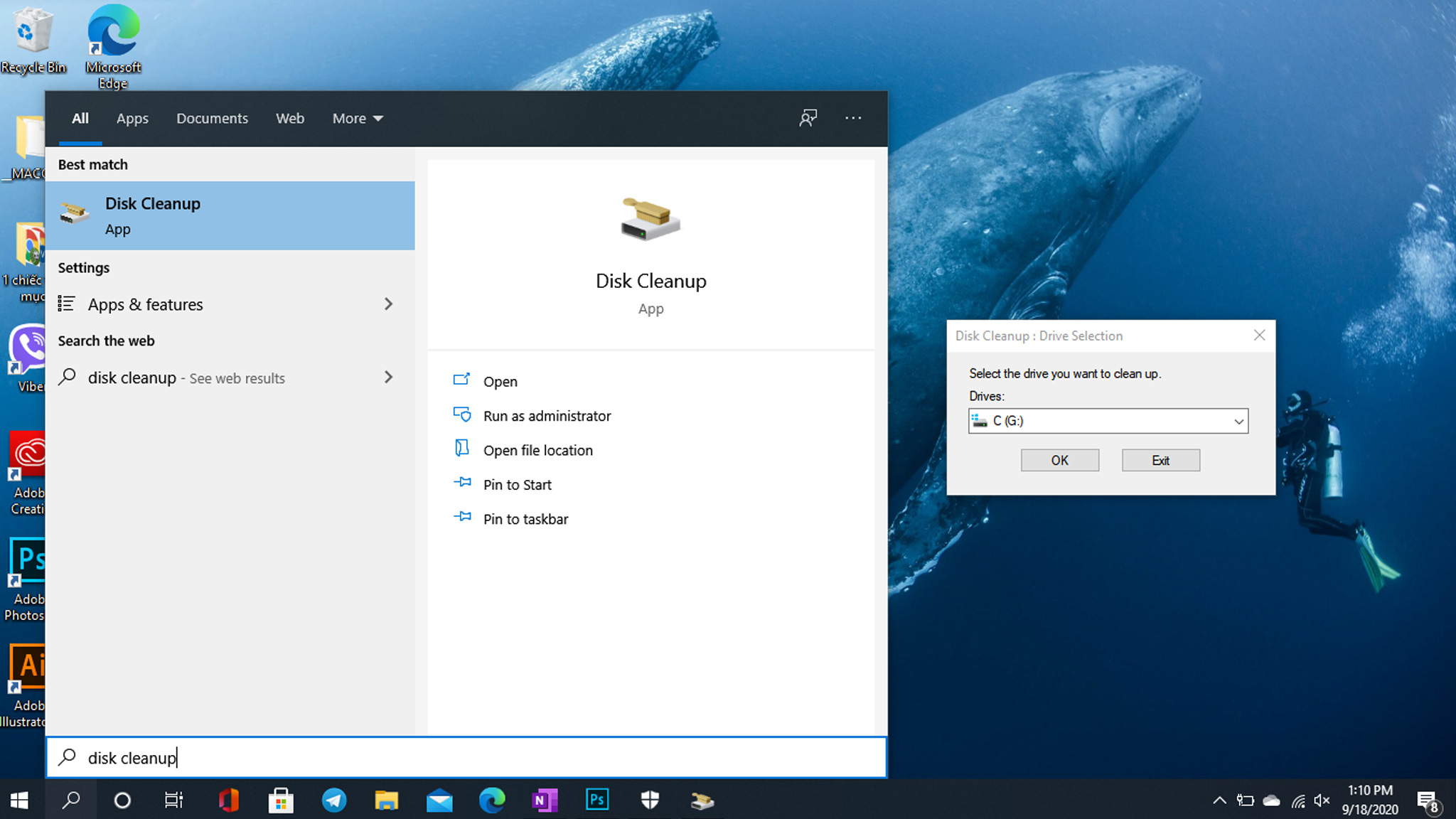Expand the Drives combo box
The width and height of the screenshot is (1456, 819).
(1238, 421)
